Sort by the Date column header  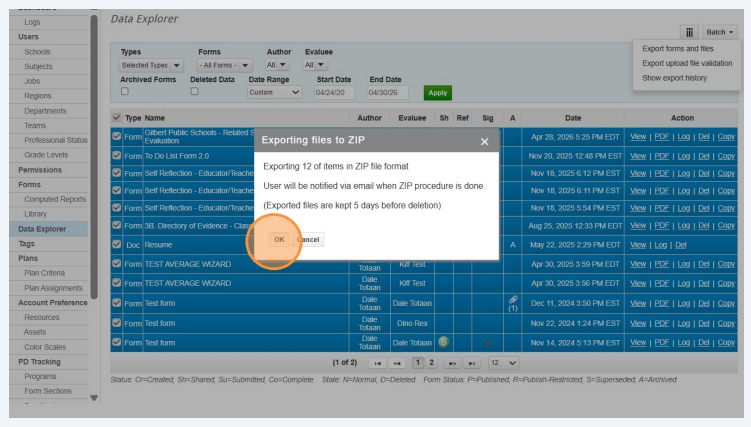click(573, 118)
